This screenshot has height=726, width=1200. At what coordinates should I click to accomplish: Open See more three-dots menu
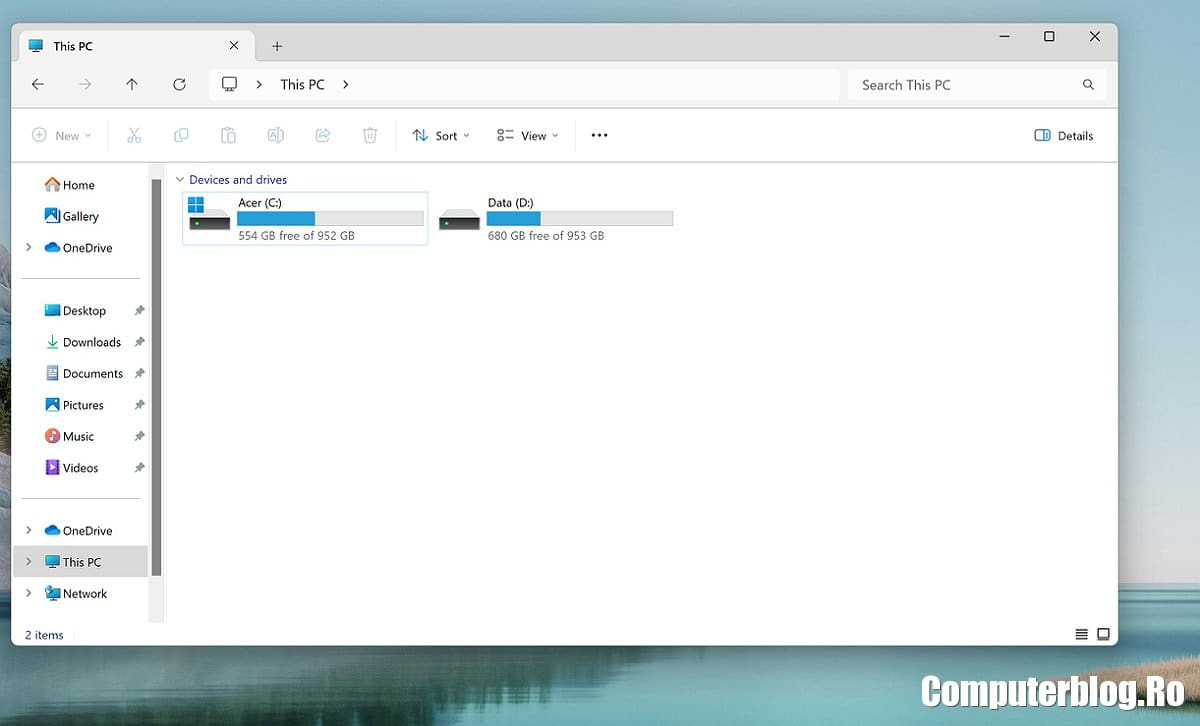tap(599, 136)
